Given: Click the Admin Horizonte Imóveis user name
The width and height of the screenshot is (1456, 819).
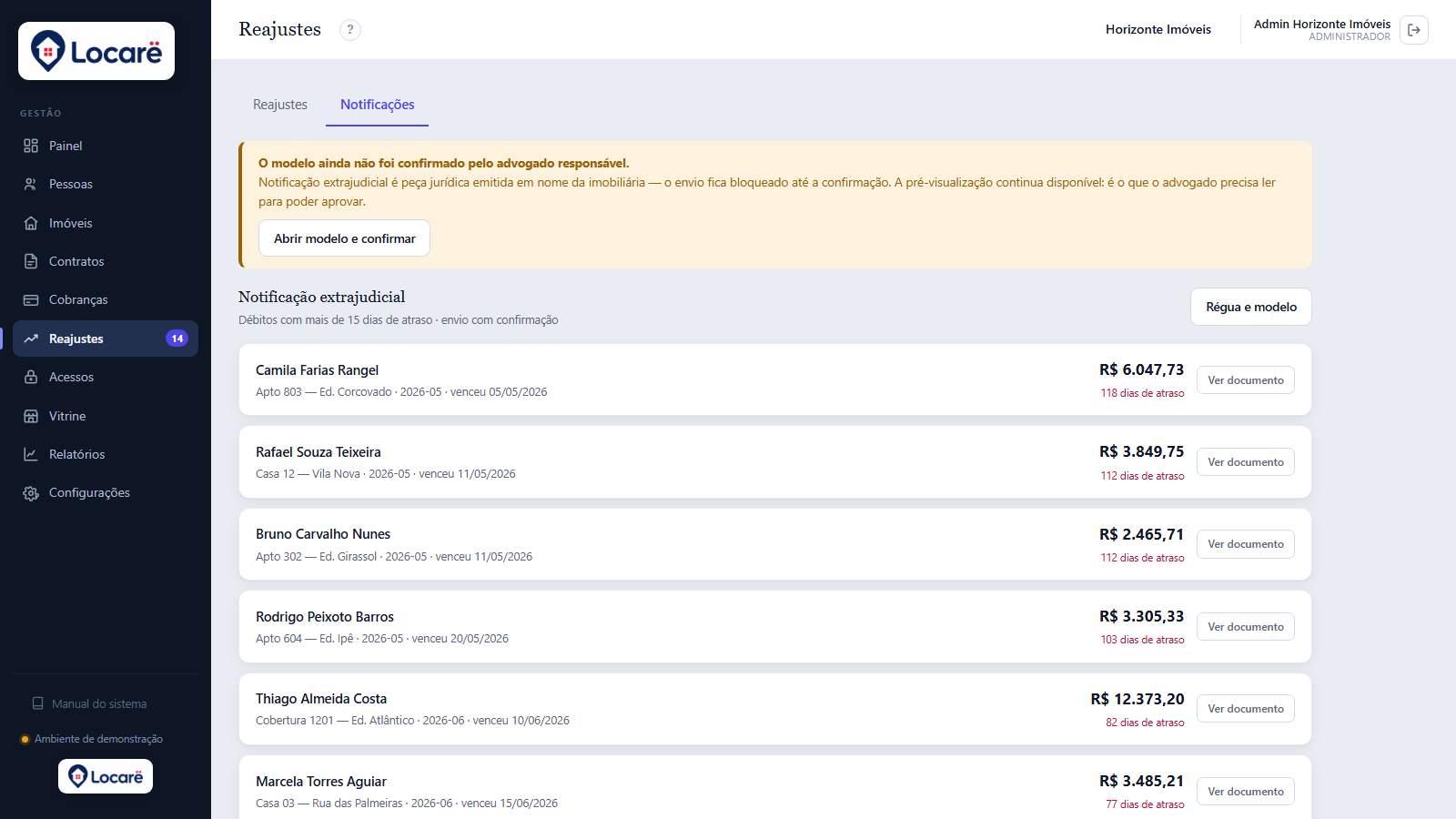Looking at the screenshot, I should (1322, 24).
